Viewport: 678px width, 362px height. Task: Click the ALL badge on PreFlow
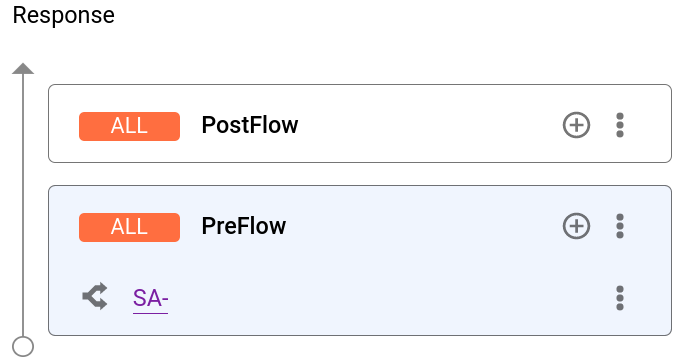coord(129,227)
